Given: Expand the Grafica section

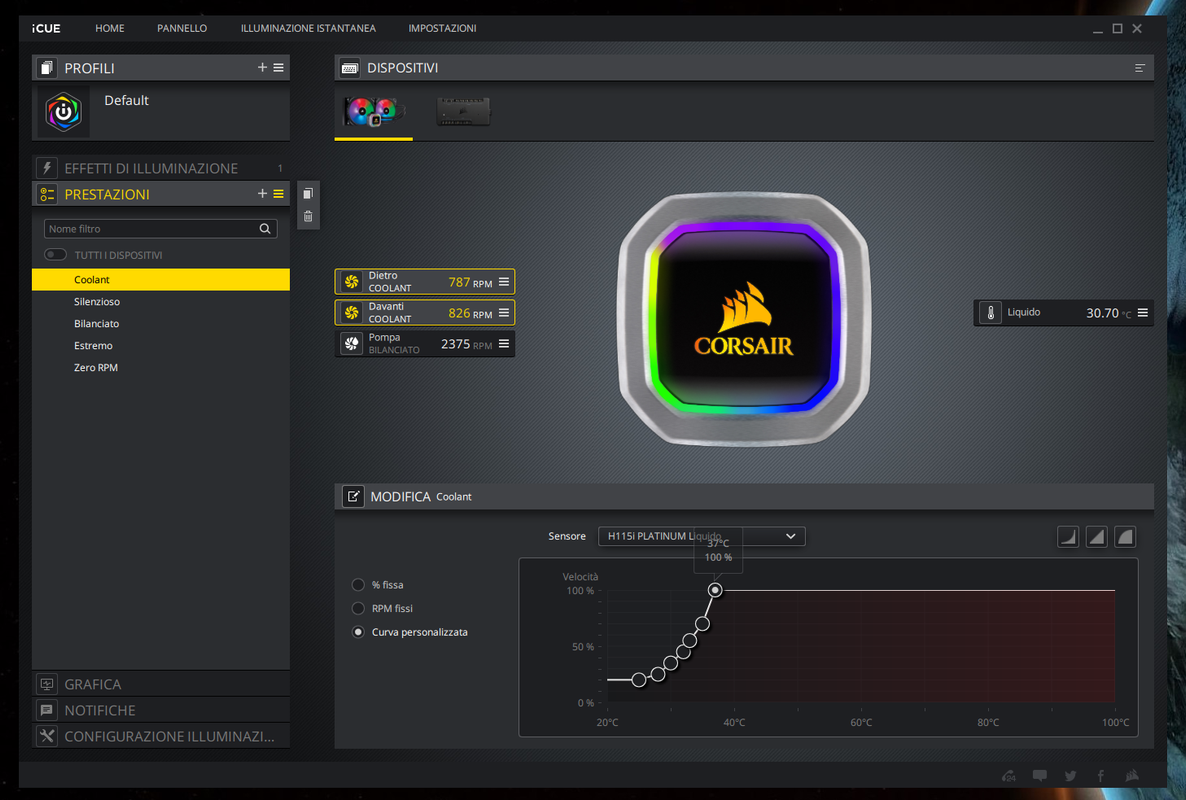Looking at the screenshot, I should (160, 684).
